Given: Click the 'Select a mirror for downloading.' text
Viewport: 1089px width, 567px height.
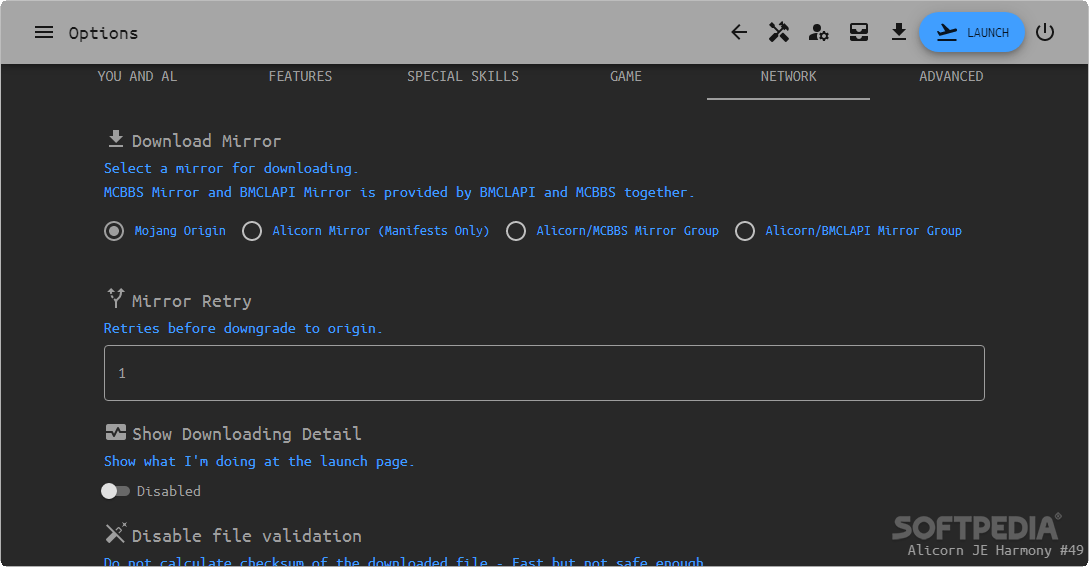Looking at the screenshot, I should (x=231, y=168).
